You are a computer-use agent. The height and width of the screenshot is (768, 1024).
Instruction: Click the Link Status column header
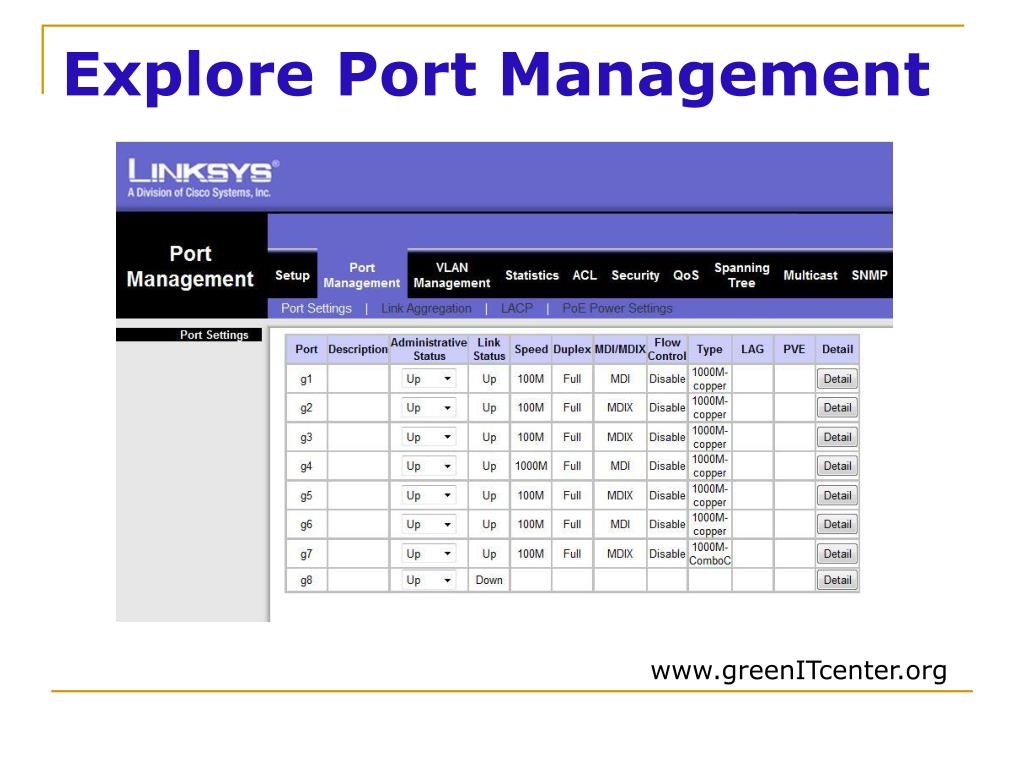click(x=488, y=349)
